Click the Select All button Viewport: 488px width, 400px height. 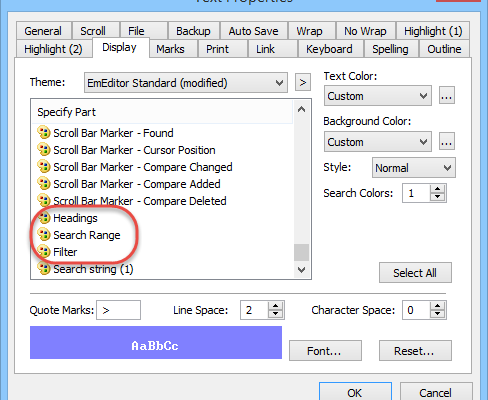(415, 273)
